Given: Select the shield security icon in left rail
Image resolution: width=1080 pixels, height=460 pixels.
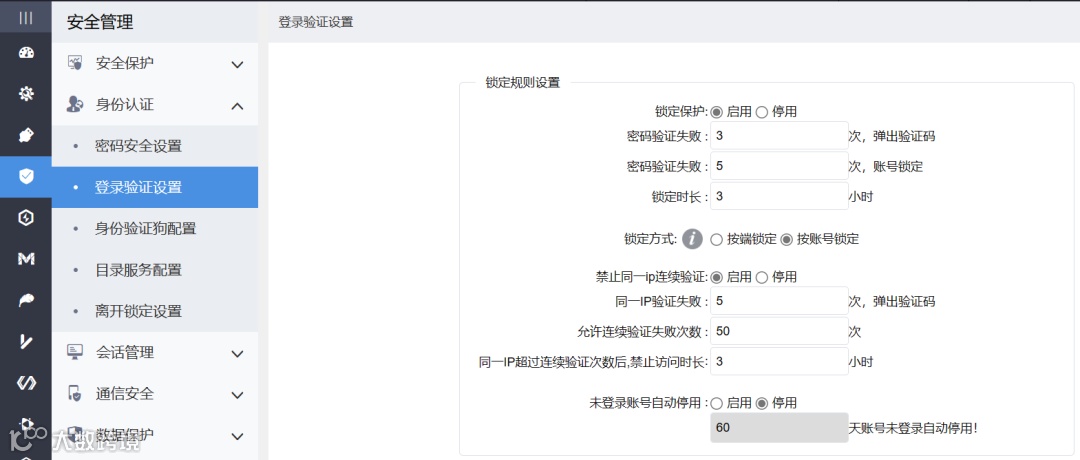Looking at the screenshot, I should (25, 177).
